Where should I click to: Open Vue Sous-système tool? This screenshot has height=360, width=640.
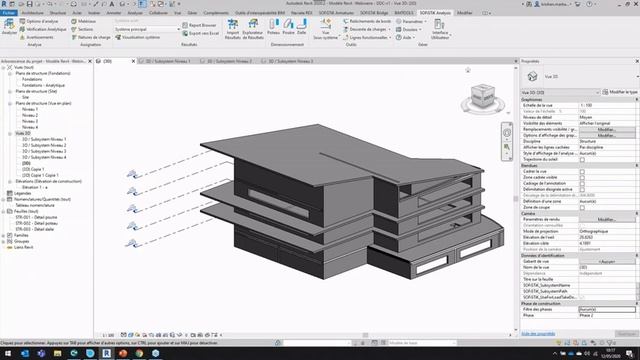pos(326,29)
